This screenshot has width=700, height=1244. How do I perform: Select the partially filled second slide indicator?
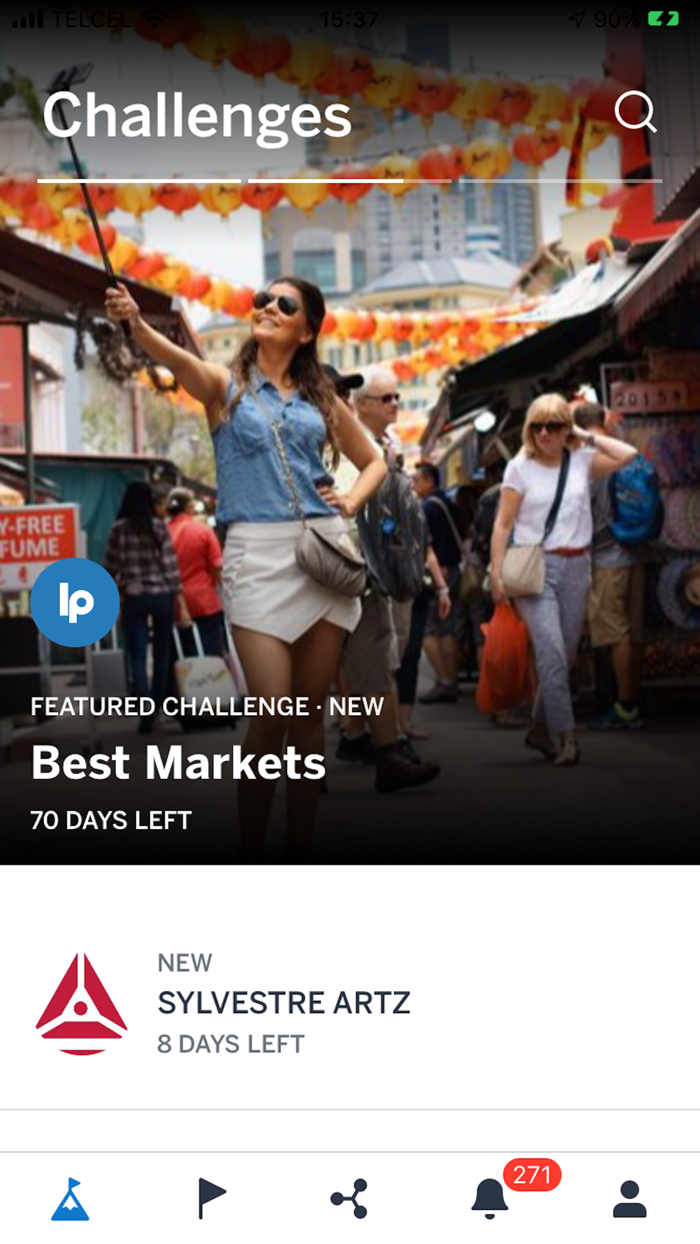coord(349,181)
